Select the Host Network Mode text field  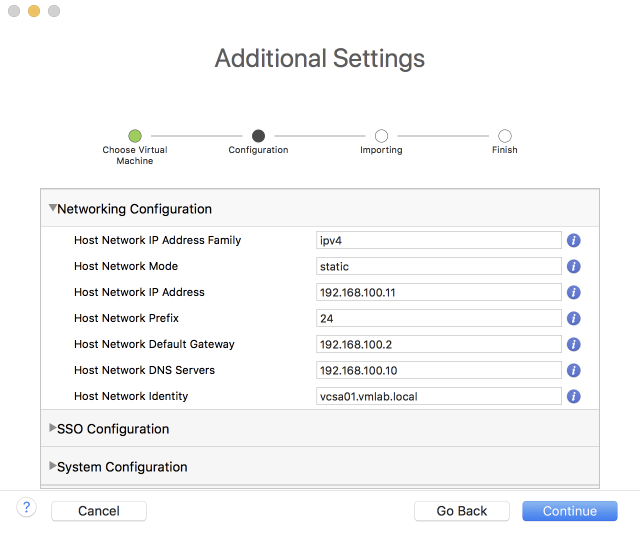(x=438, y=266)
